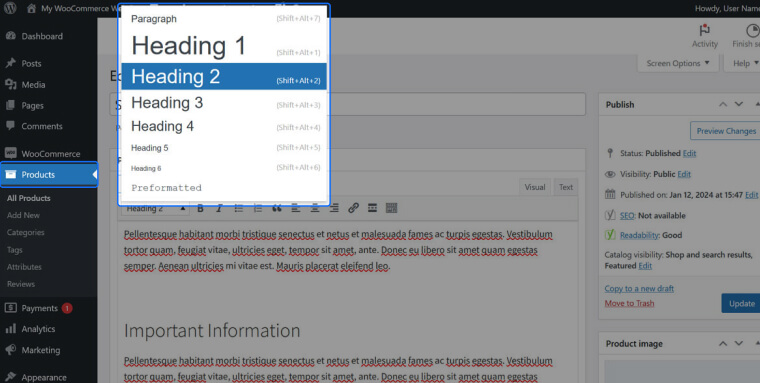Expand Screen Options
Image resolution: width=760 pixels, height=383 pixels.
click(678, 64)
